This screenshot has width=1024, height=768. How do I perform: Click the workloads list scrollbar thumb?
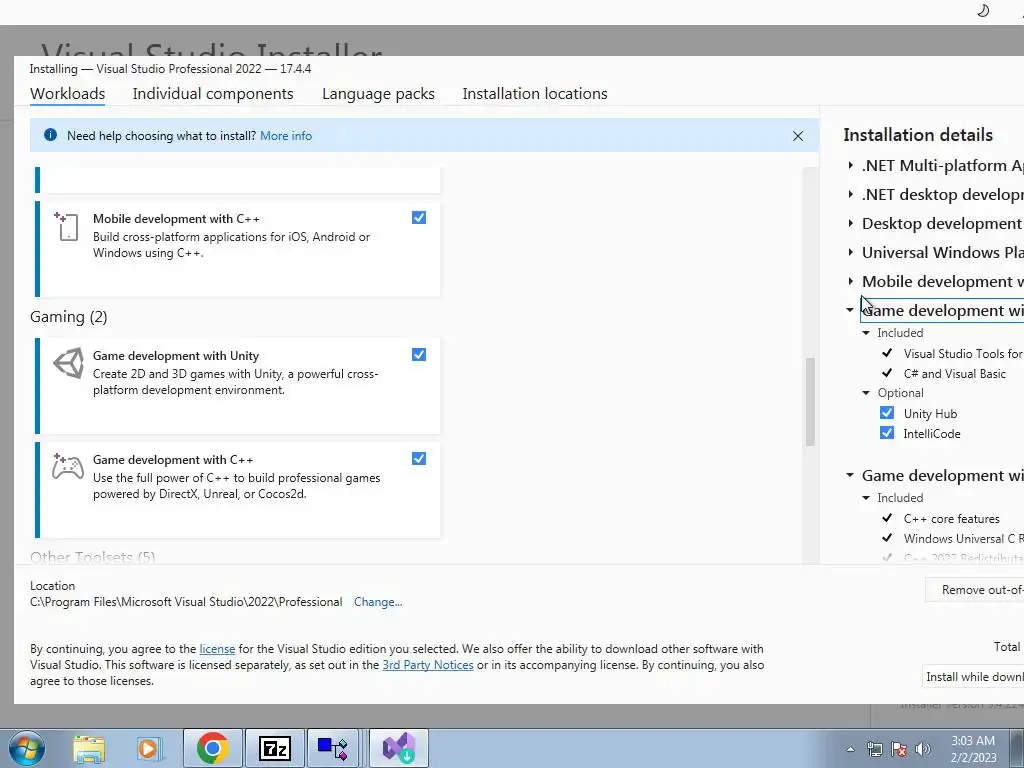810,402
